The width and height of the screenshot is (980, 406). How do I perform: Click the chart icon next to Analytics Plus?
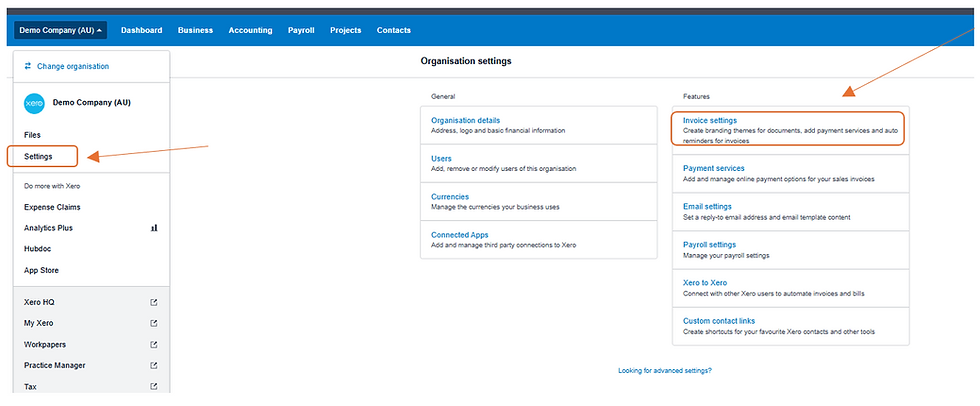click(x=154, y=228)
